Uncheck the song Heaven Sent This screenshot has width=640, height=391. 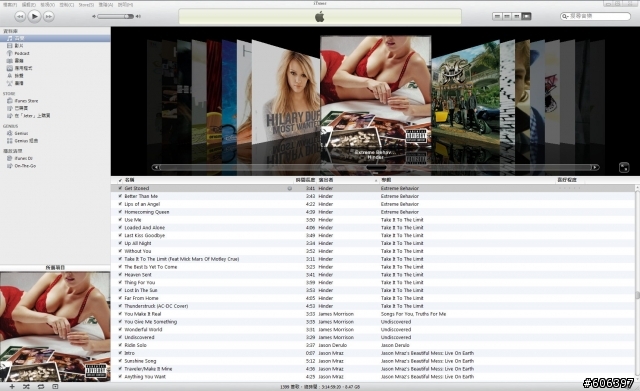click(x=120, y=274)
